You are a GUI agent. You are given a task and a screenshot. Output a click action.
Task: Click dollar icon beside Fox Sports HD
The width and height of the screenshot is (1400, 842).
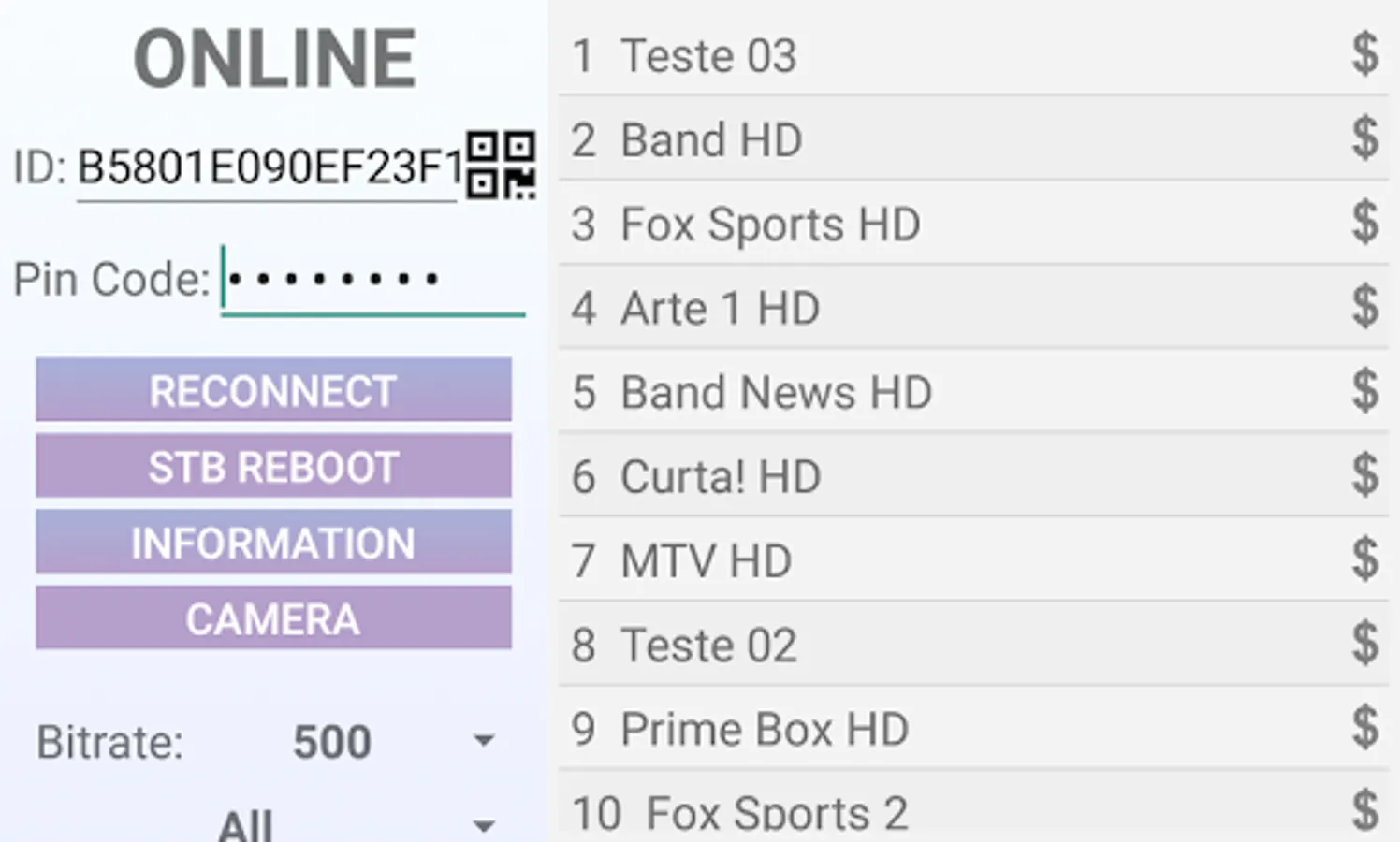pos(1364,223)
